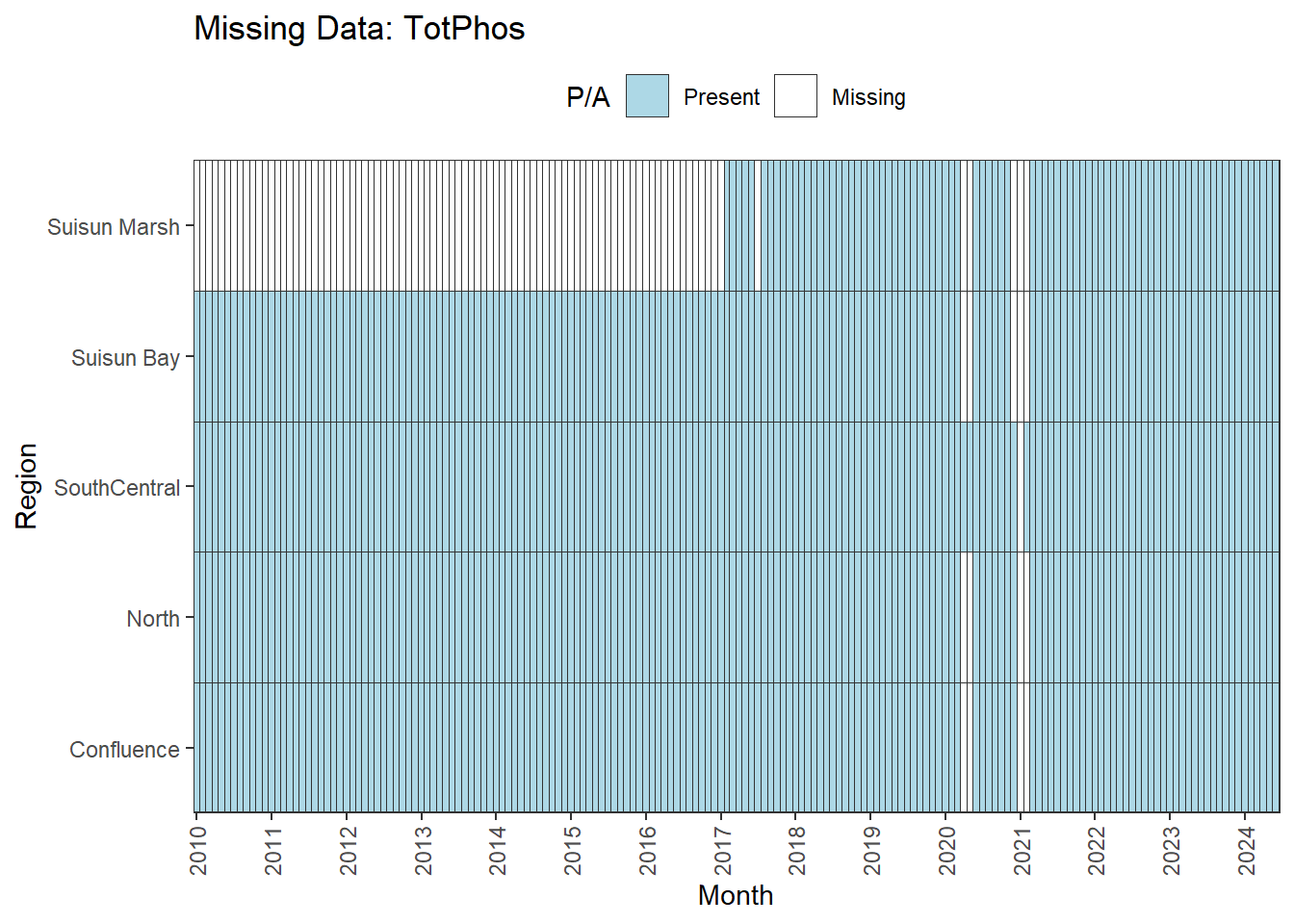
Task: Click the SouthCentral region label
Action: tap(116, 488)
